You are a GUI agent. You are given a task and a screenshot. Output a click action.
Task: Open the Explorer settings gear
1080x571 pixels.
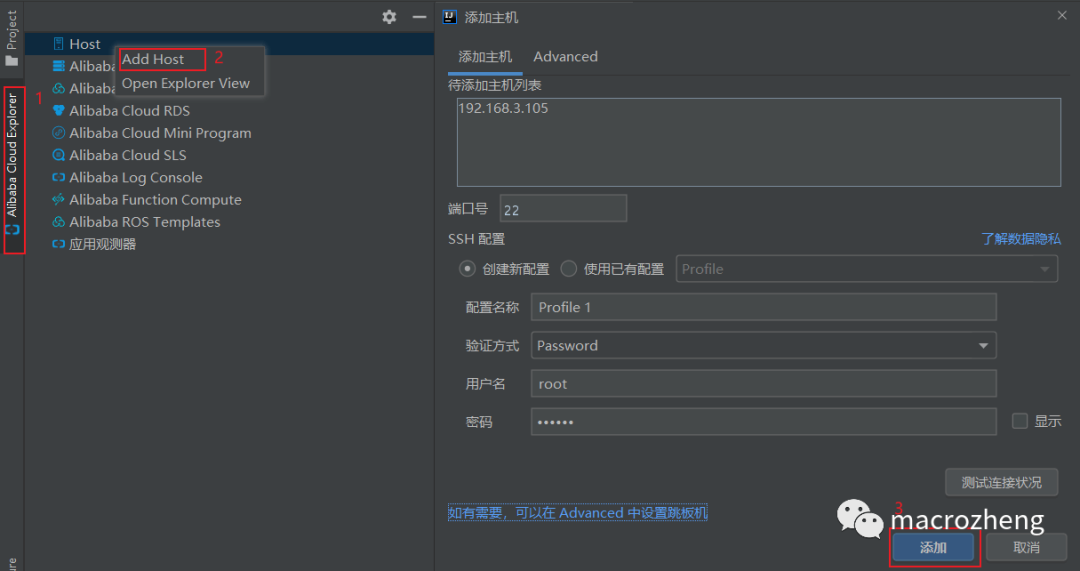389,17
